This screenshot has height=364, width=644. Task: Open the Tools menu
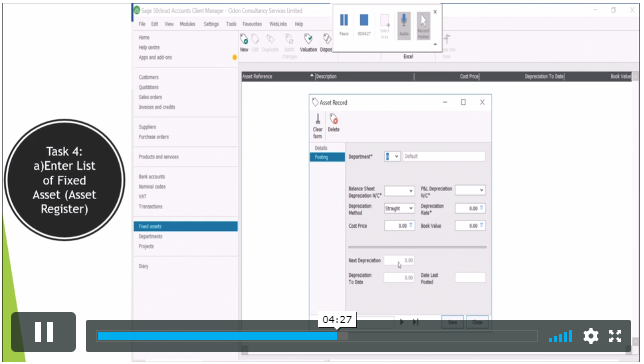tap(231, 24)
